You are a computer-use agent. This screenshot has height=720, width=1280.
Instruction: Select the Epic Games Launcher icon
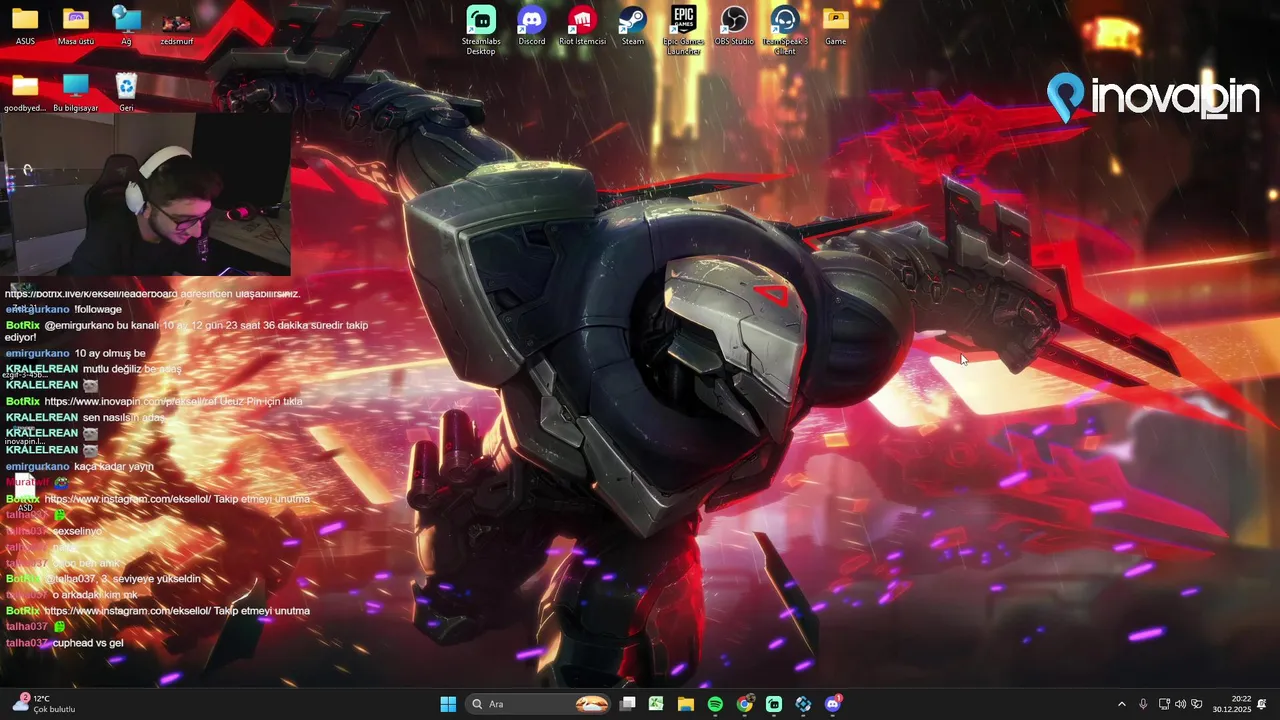pyautogui.click(x=684, y=30)
